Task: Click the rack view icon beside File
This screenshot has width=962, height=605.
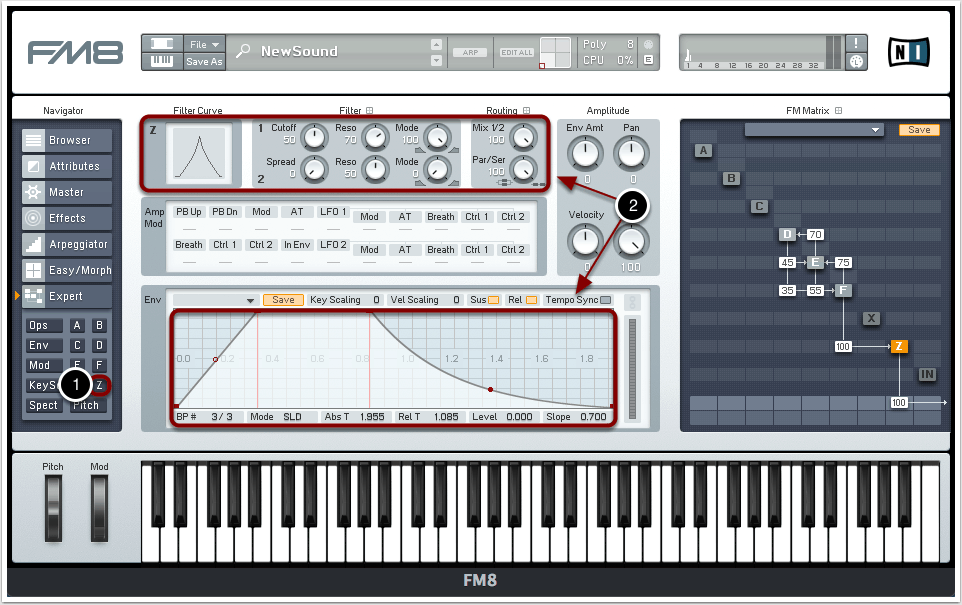Action: [162, 44]
